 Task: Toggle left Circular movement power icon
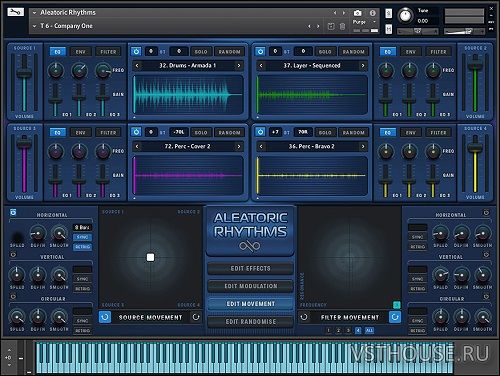[13, 296]
